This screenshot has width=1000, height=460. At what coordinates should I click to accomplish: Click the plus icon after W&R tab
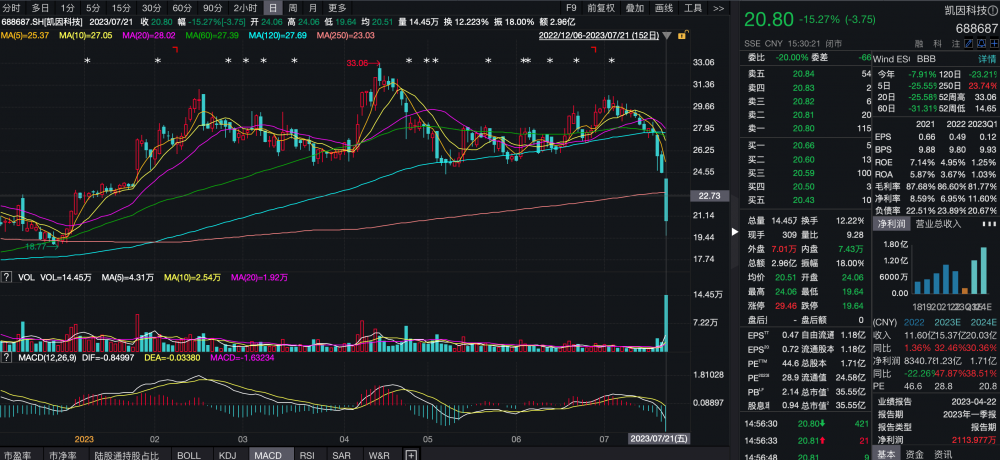point(411,455)
